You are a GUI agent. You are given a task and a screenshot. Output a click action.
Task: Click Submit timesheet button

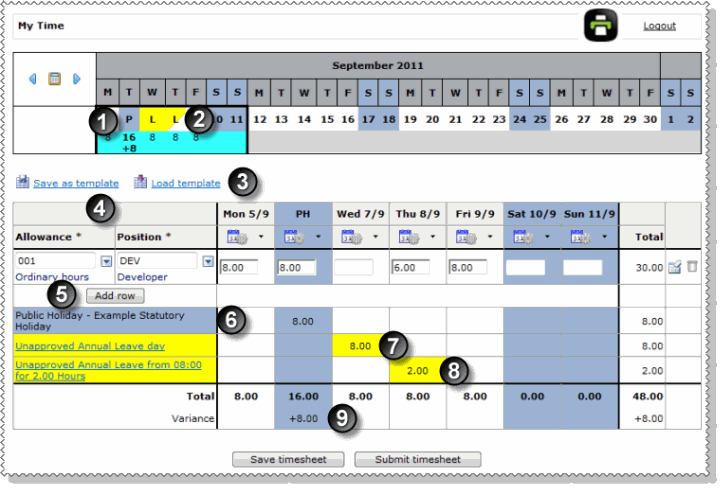(x=418, y=460)
